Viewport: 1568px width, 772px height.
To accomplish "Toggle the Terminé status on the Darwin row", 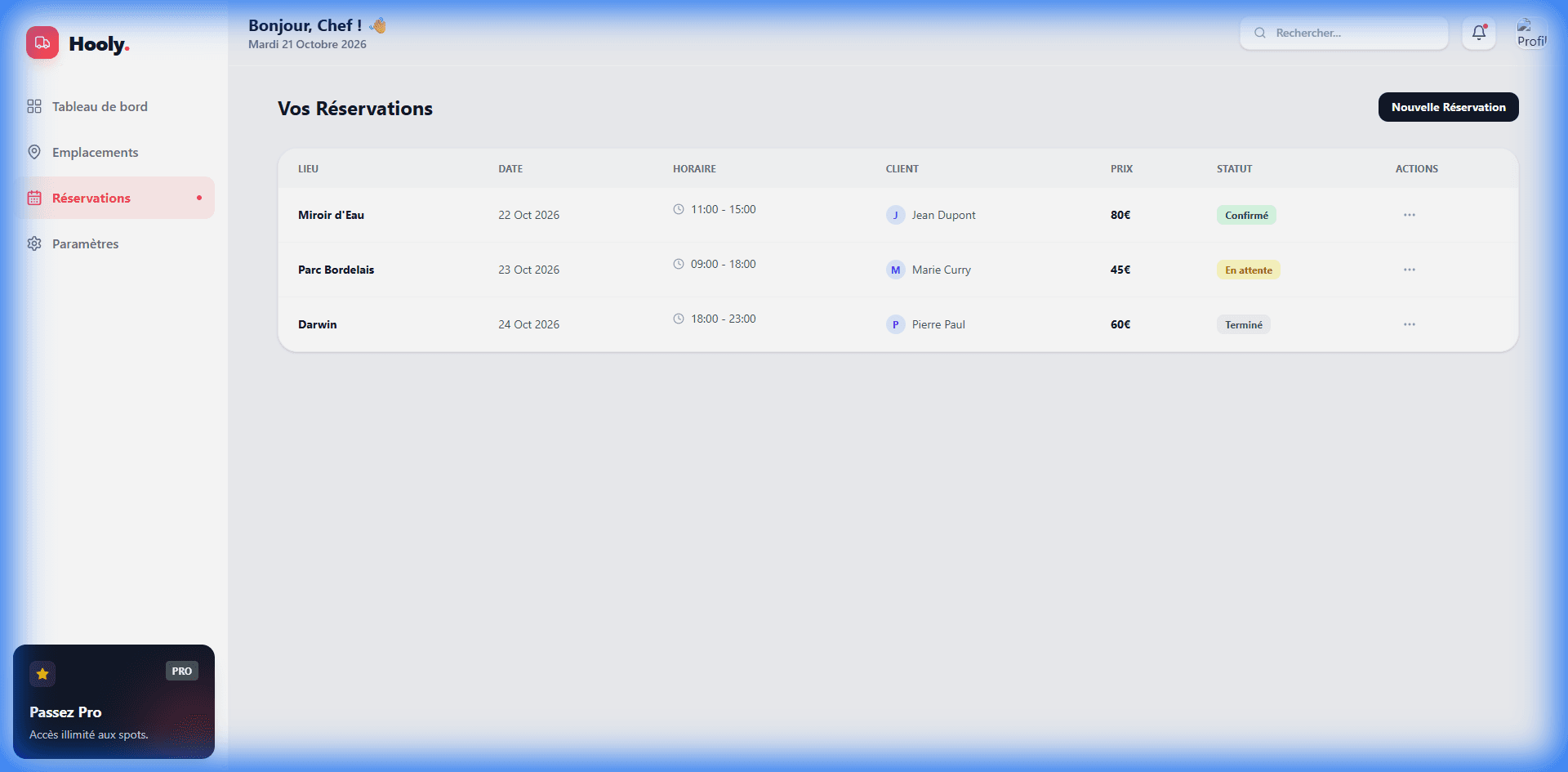I will tap(1243, 324).
